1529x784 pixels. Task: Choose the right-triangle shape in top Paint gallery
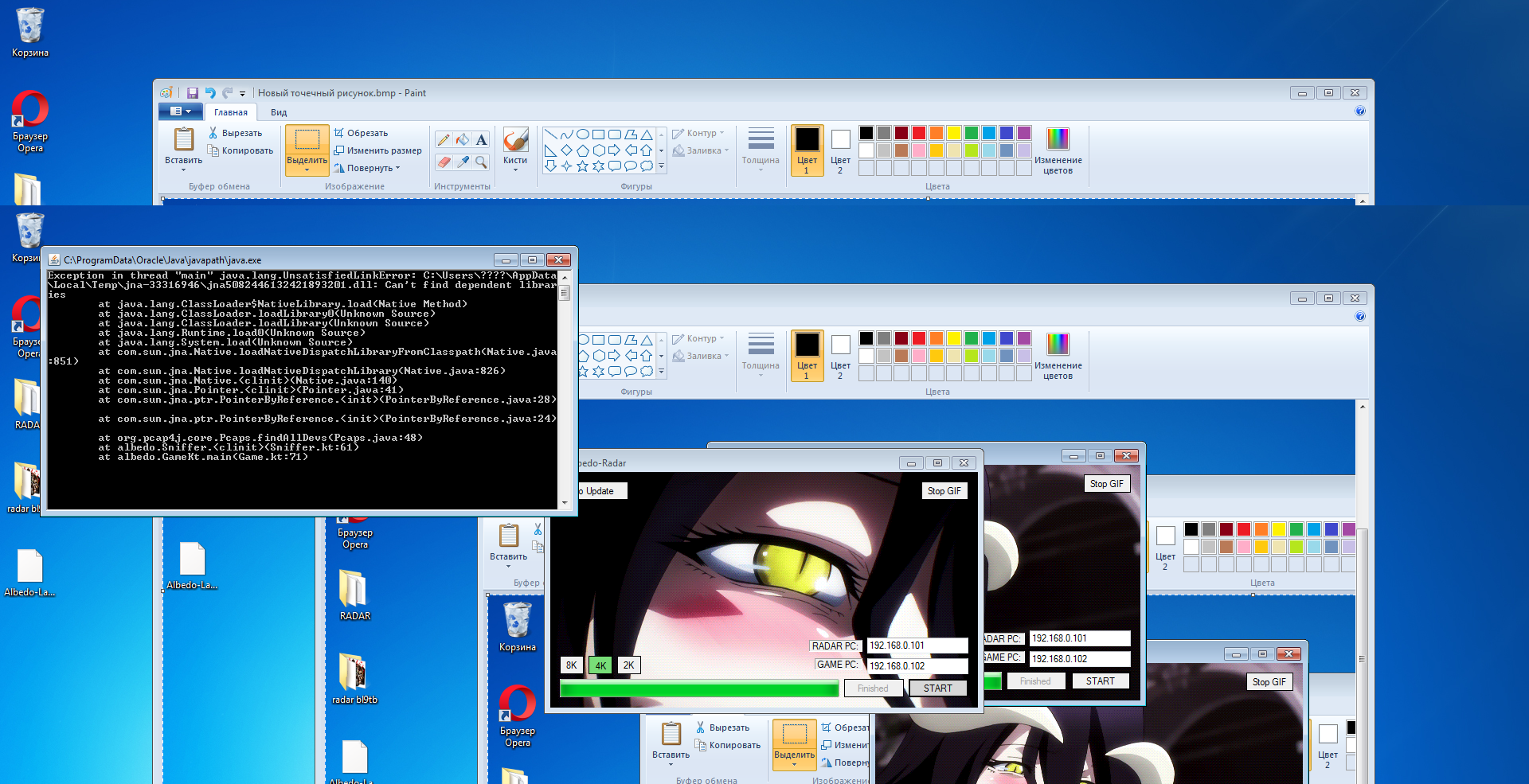tap(550, 150)
